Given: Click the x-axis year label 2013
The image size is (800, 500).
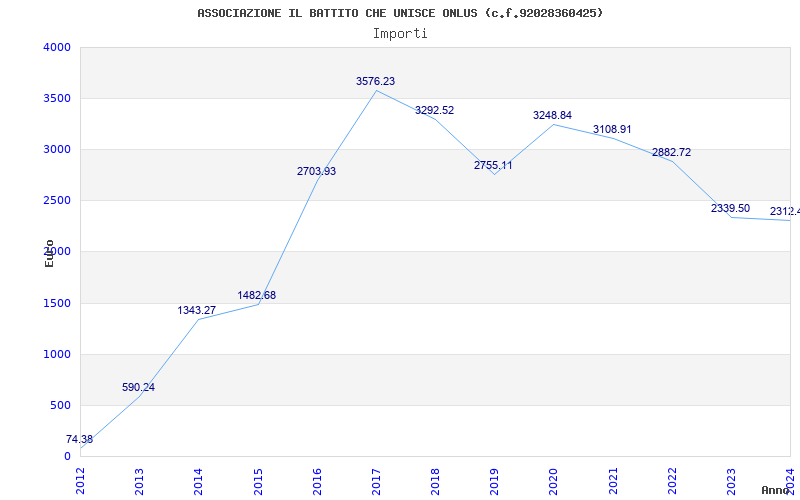Looking at the screenshot, I should [140, 481].
